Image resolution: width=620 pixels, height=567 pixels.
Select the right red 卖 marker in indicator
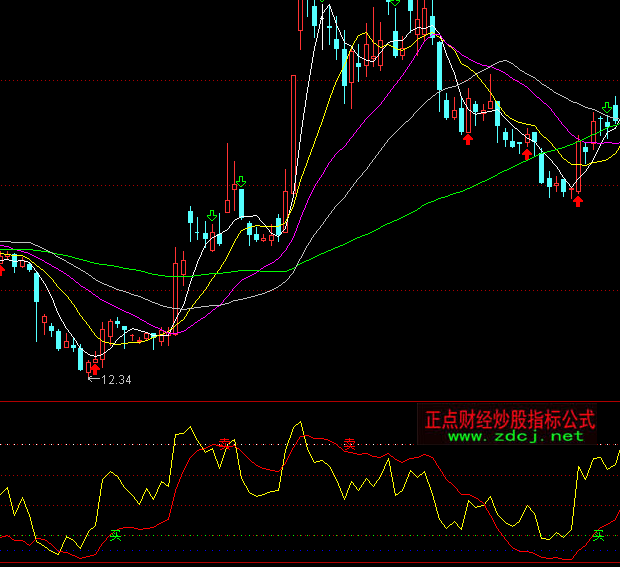[349, 443]
